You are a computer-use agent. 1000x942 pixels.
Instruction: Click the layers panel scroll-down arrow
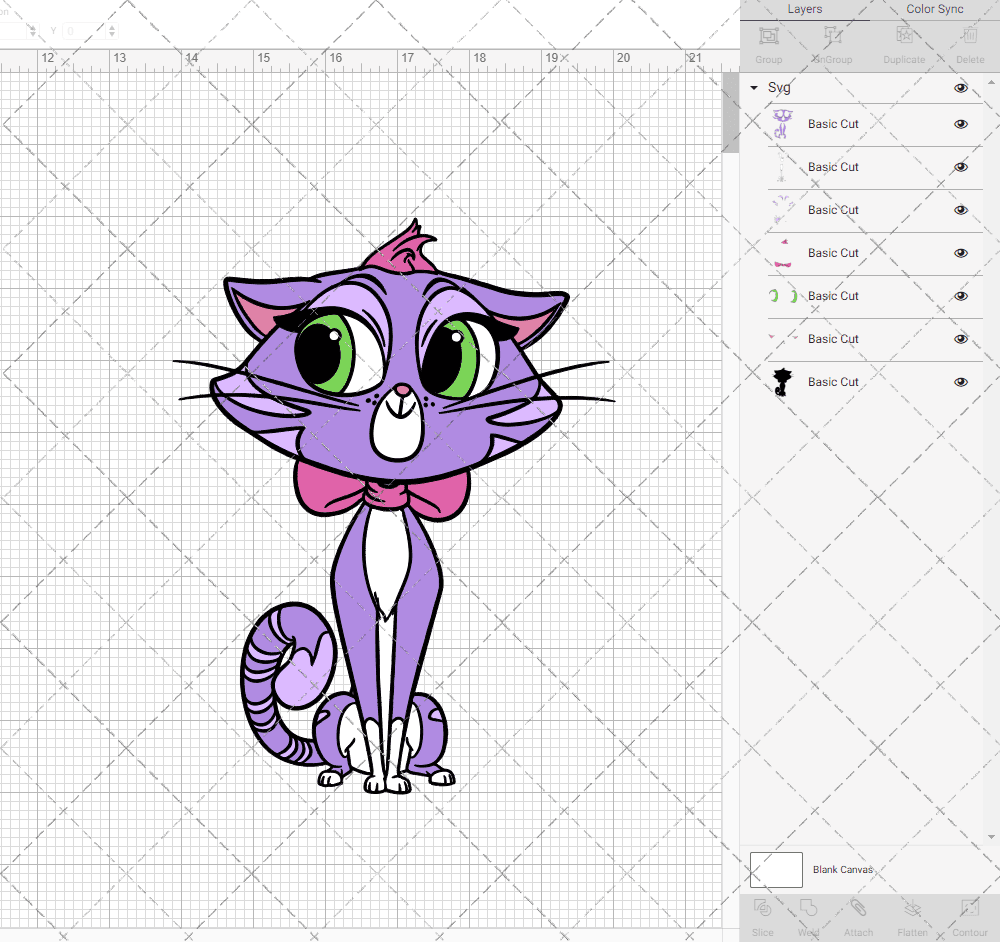click(x=990, y=837)
